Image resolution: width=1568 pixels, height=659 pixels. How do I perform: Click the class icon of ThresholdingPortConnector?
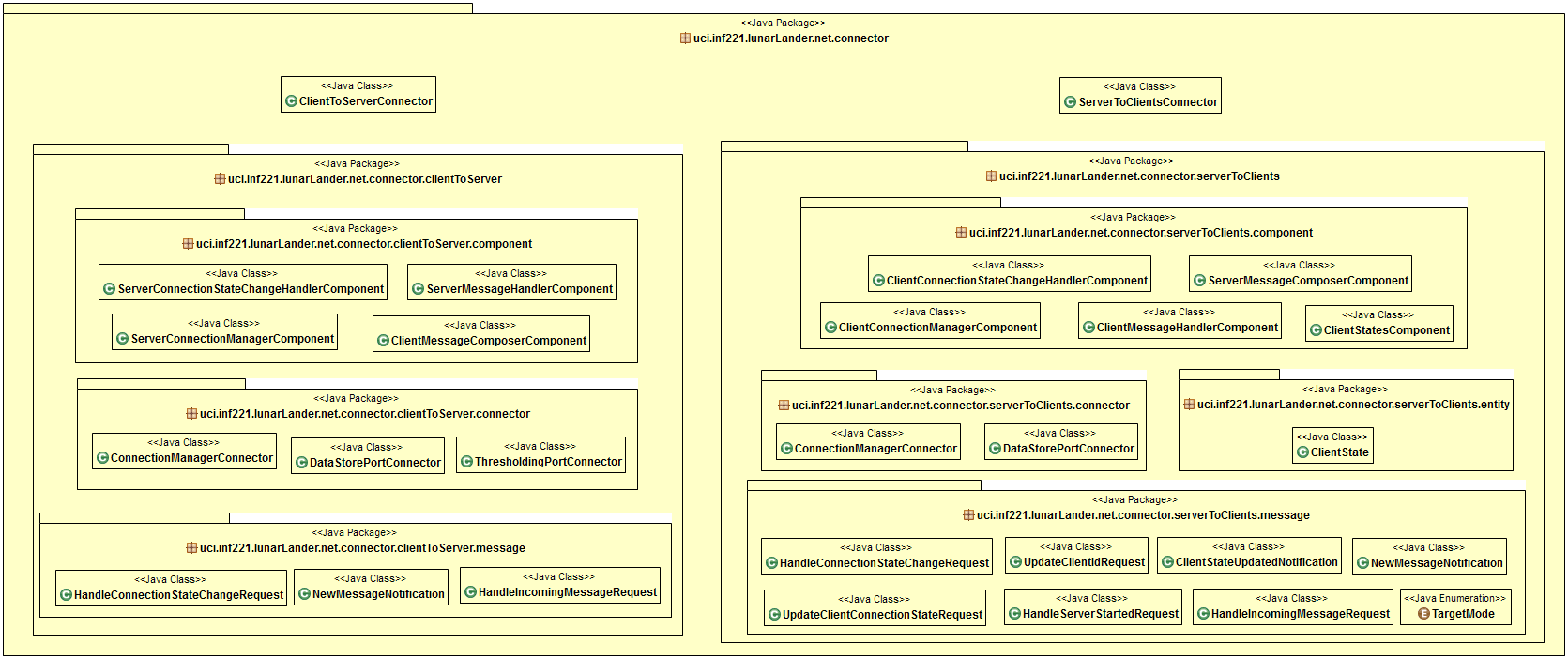pyautogui.click(x=466, y=462)
